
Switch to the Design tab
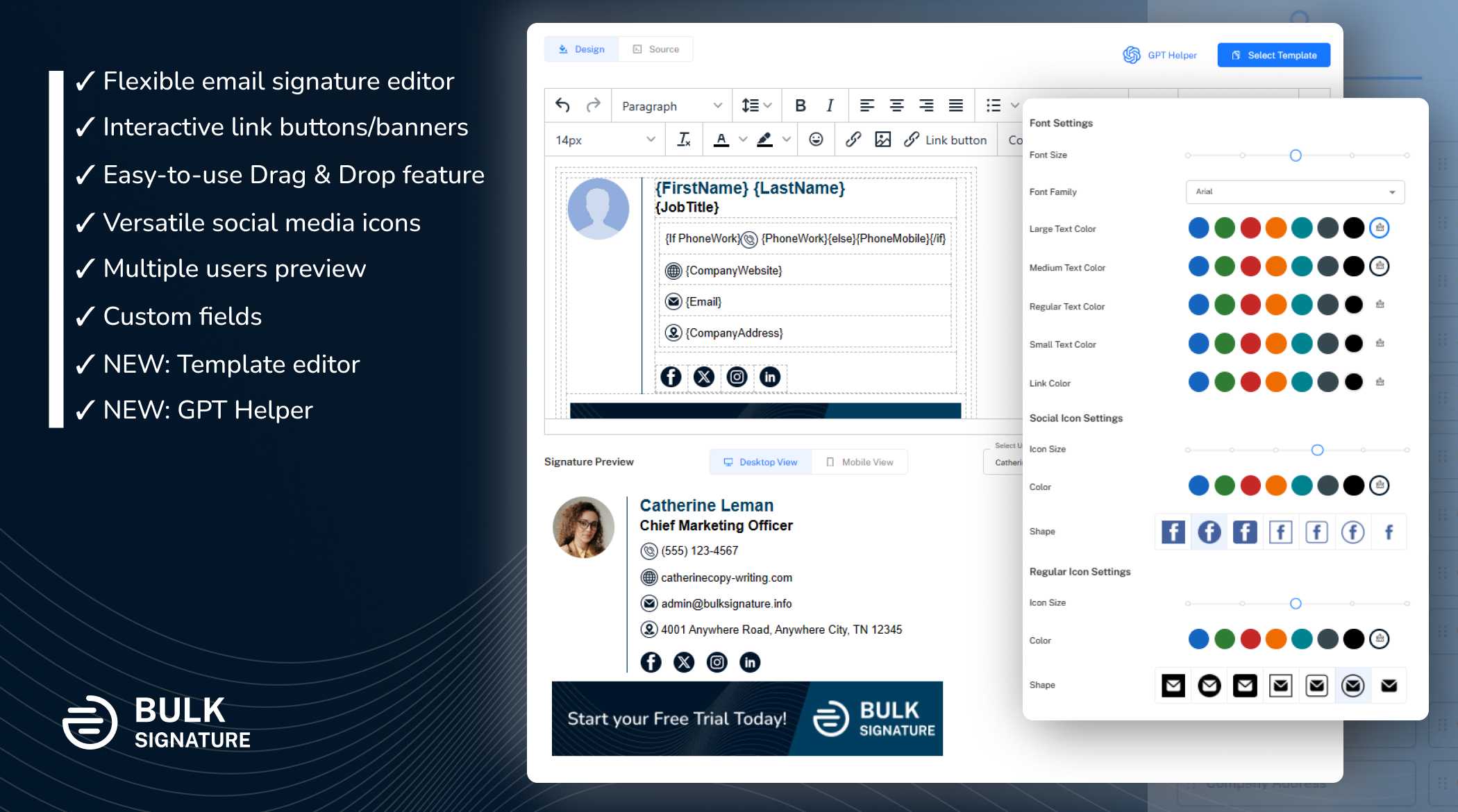pyautogui.click(x=581, y=49)
